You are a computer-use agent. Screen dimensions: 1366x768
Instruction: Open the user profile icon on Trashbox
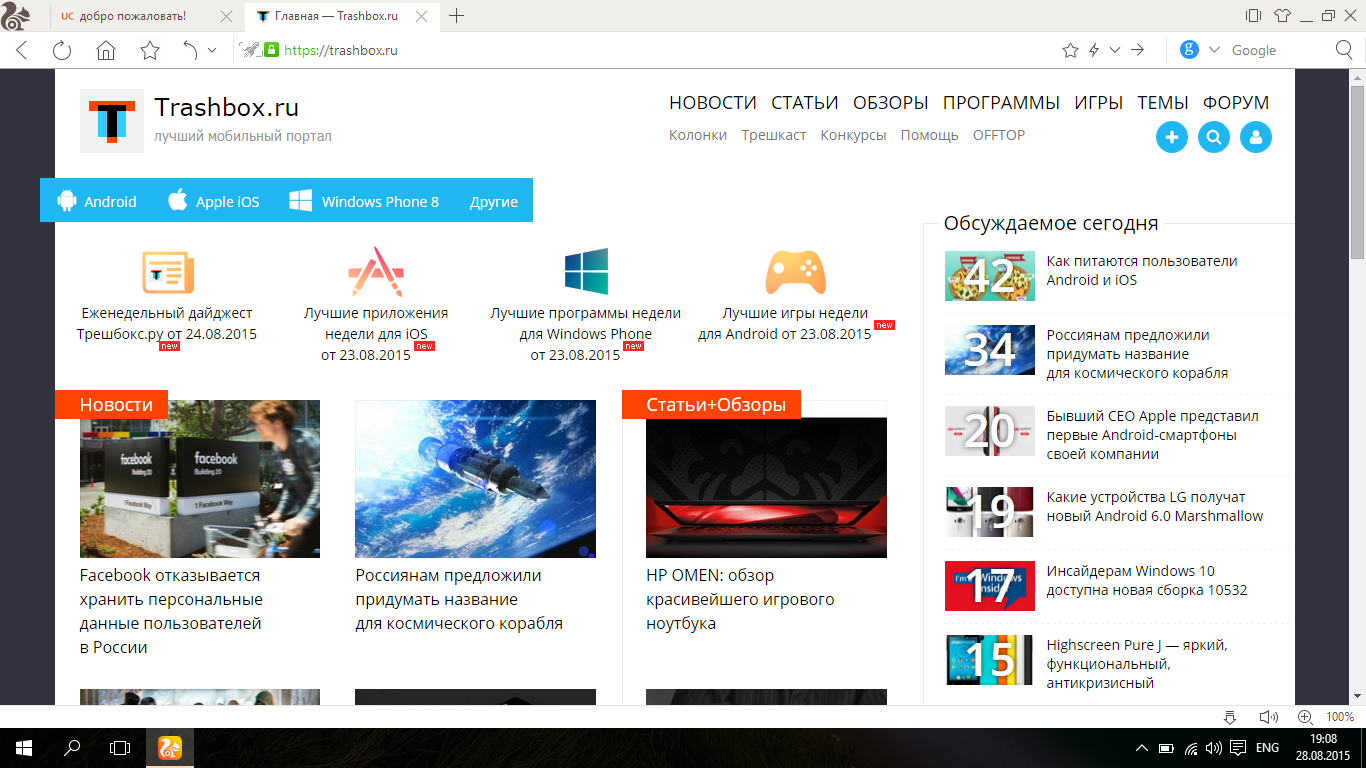point(1255,137)
